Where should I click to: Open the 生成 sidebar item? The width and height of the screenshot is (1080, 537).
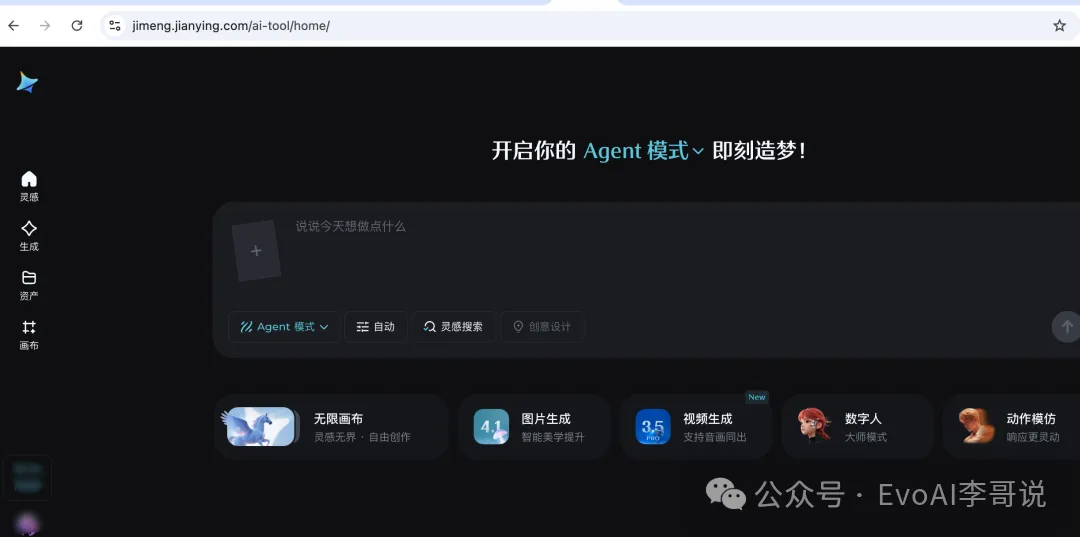(29, 236)
